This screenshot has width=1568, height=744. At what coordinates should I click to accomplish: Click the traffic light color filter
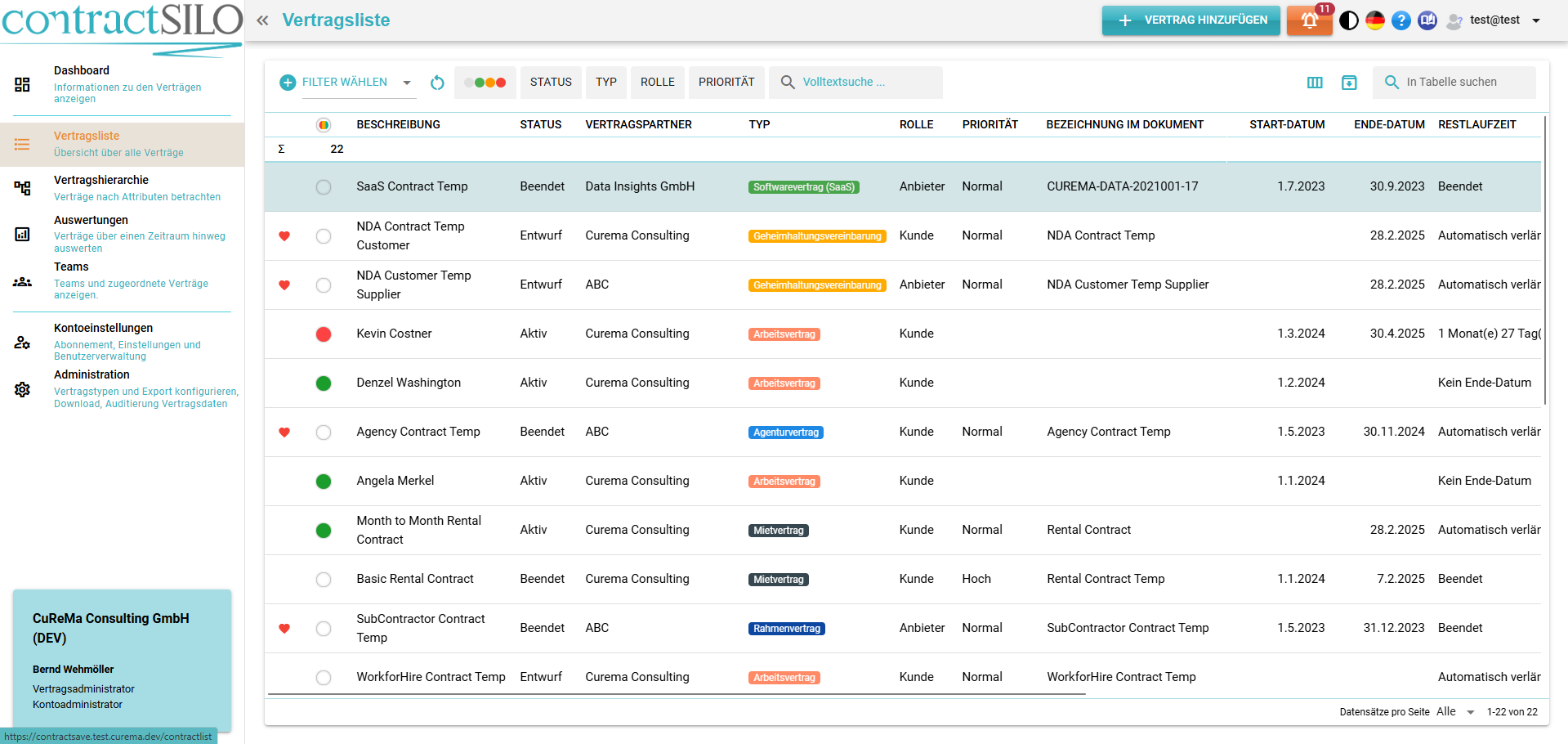pyautogui.click(x=485, y=83)
